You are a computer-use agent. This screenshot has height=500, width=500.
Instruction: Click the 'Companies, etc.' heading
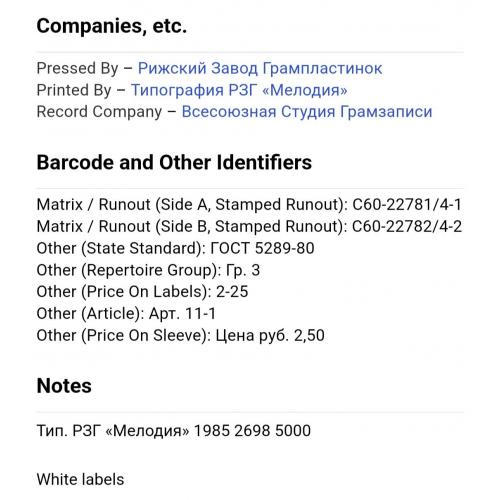pyautogui.click(x=112, y=26)
